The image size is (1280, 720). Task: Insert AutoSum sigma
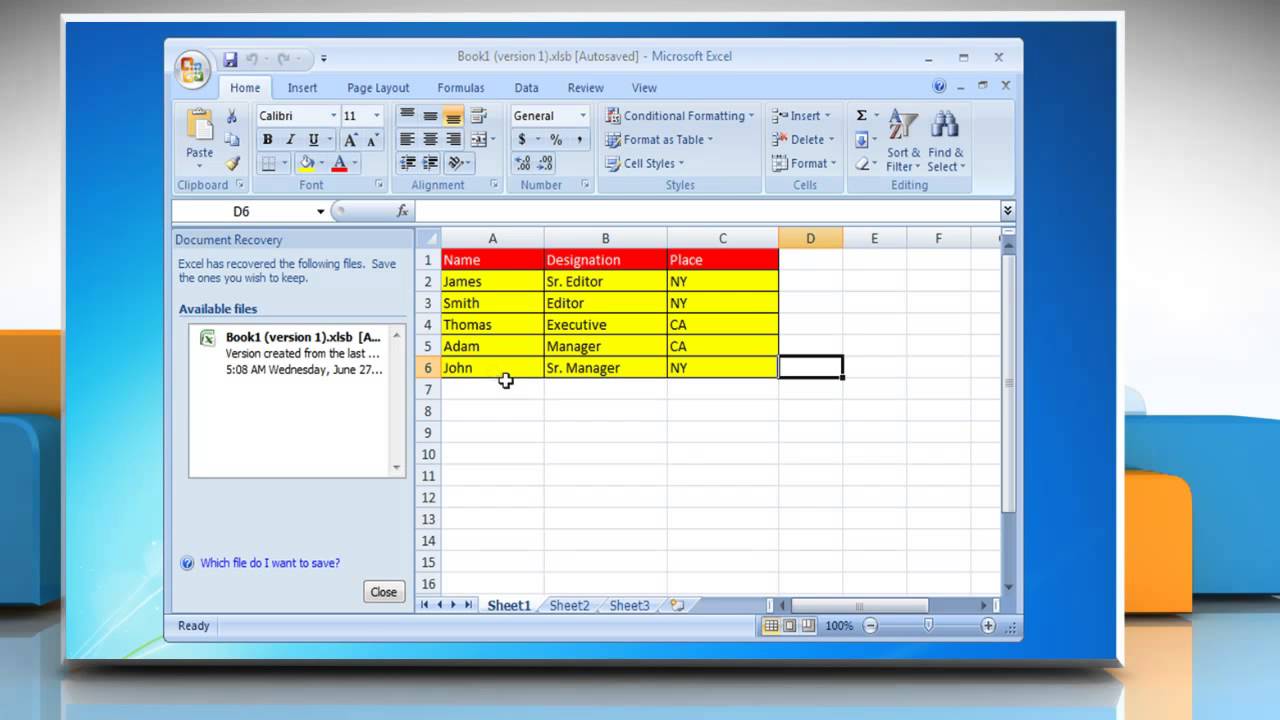point(861,116)
